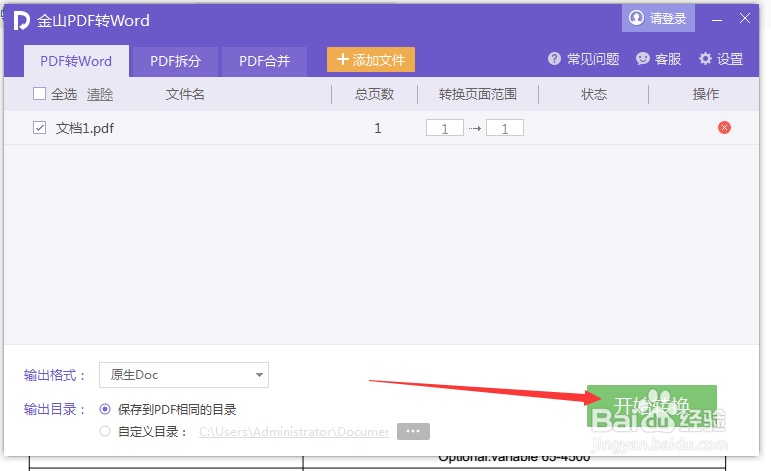Click the 转换页面范围 column header
The image size is (771, 471).
point(477,94)
